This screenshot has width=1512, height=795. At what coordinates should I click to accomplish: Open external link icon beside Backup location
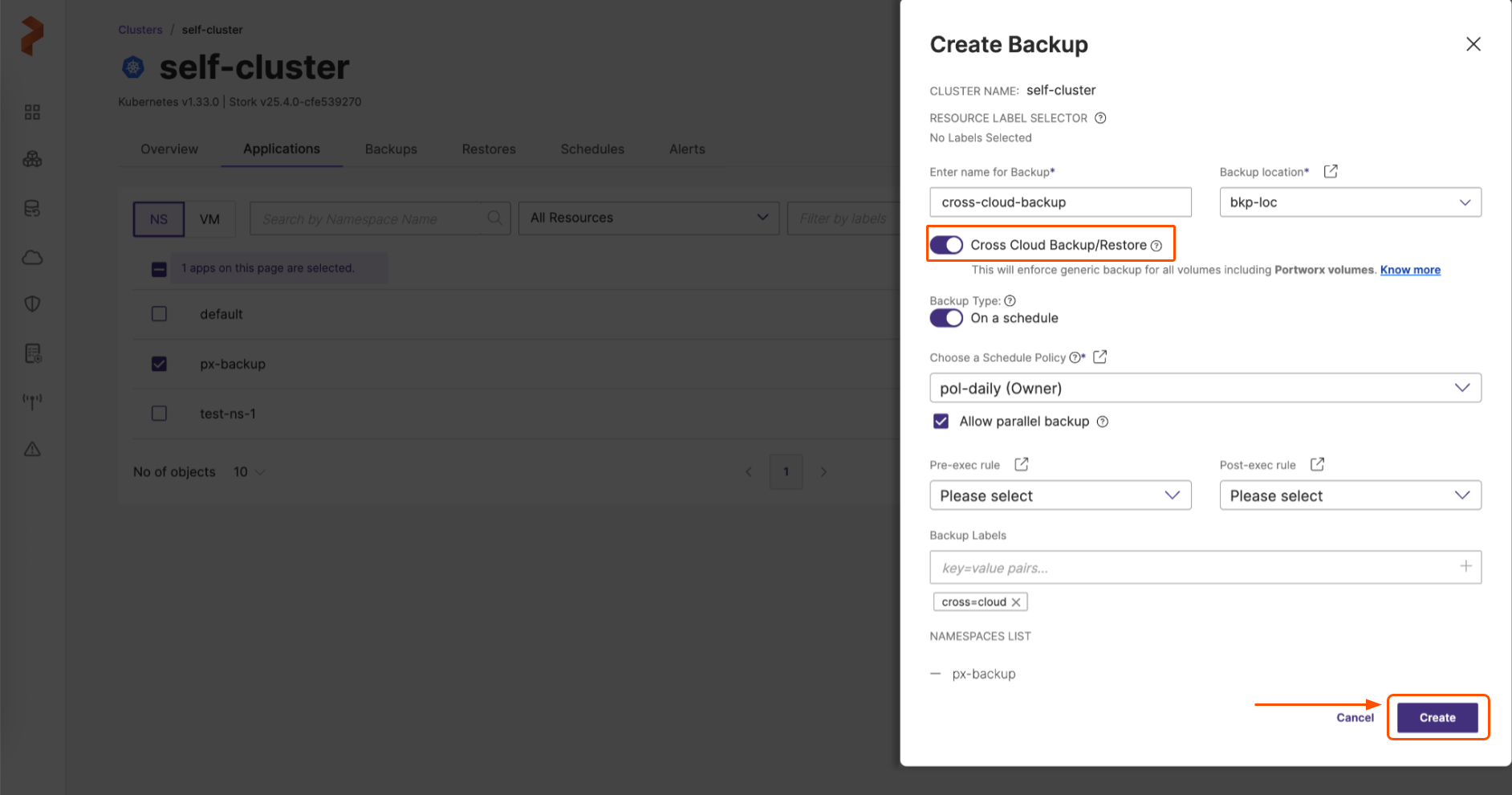pyautogui.click(x=1331, y=171)
